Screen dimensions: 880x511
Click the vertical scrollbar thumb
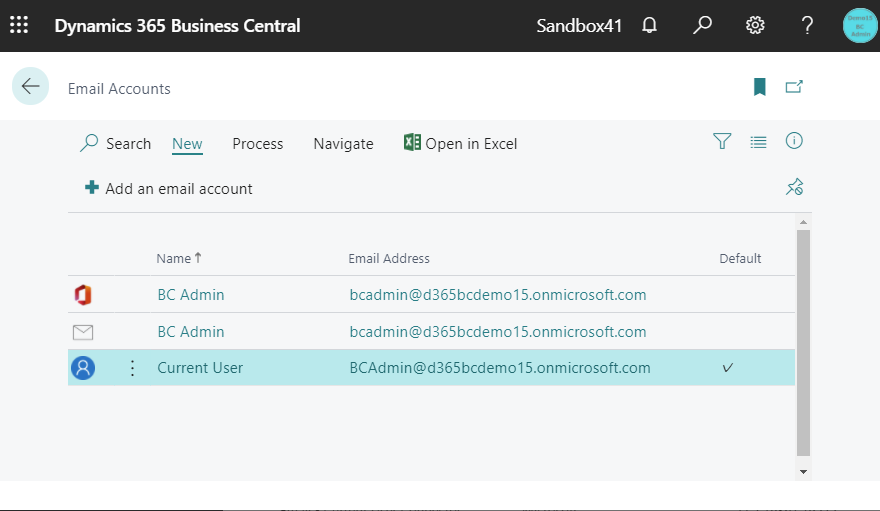803,343
